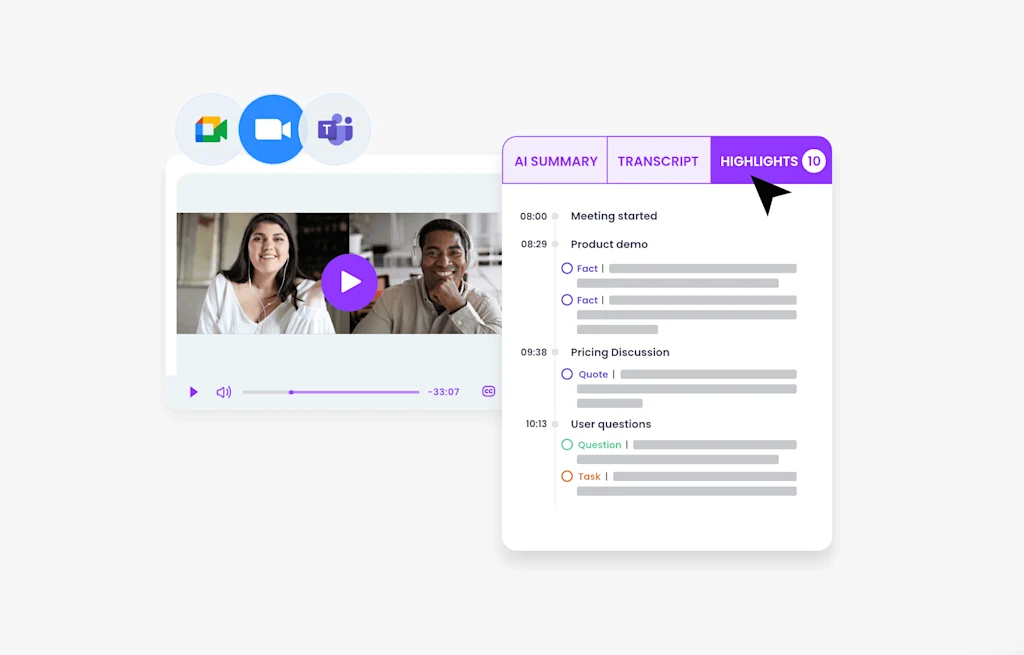Click the -33:07 remaining time
Screen dimensions: 1024x655
click(443, 392)
